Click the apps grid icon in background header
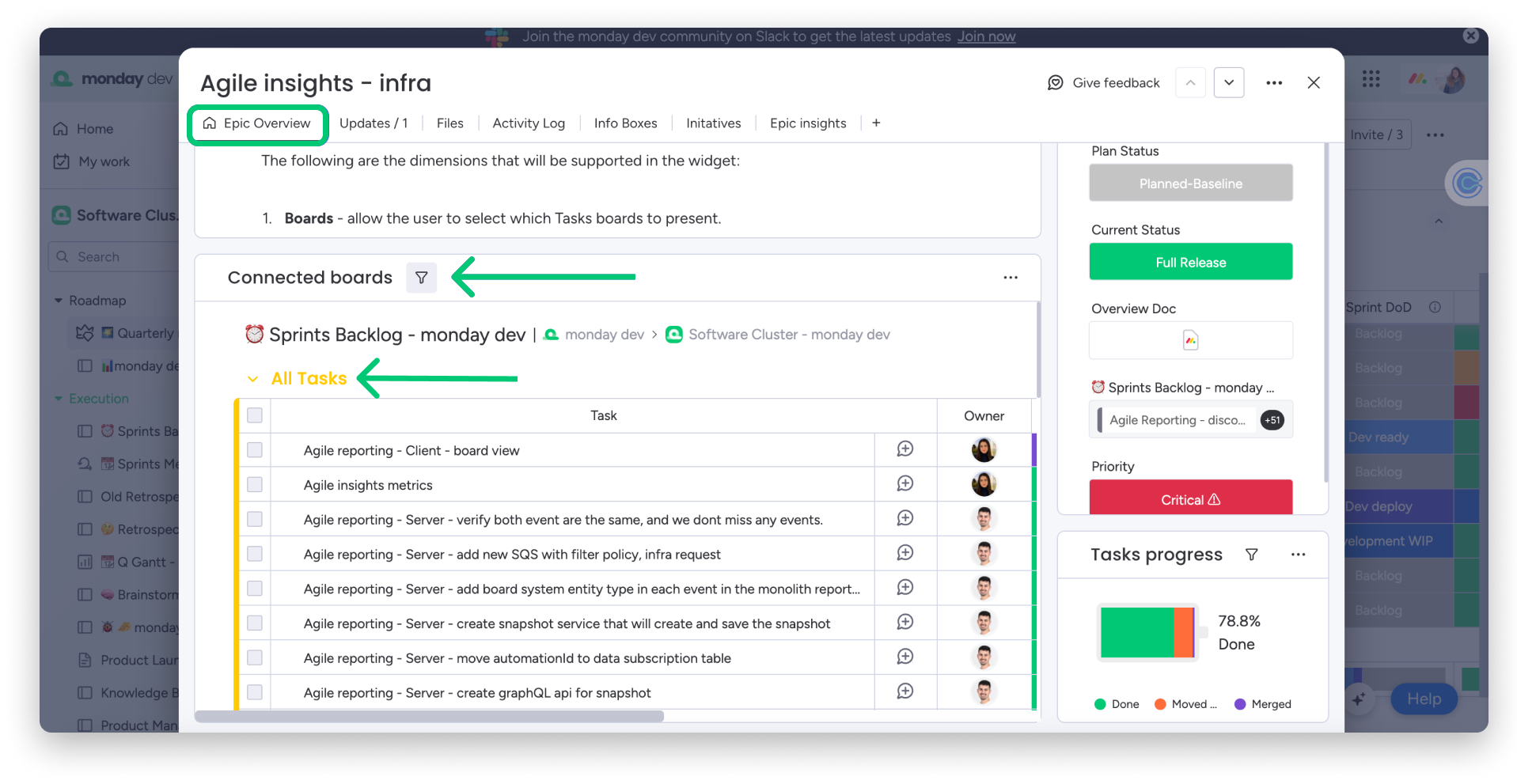 (x=1371, y=78)
